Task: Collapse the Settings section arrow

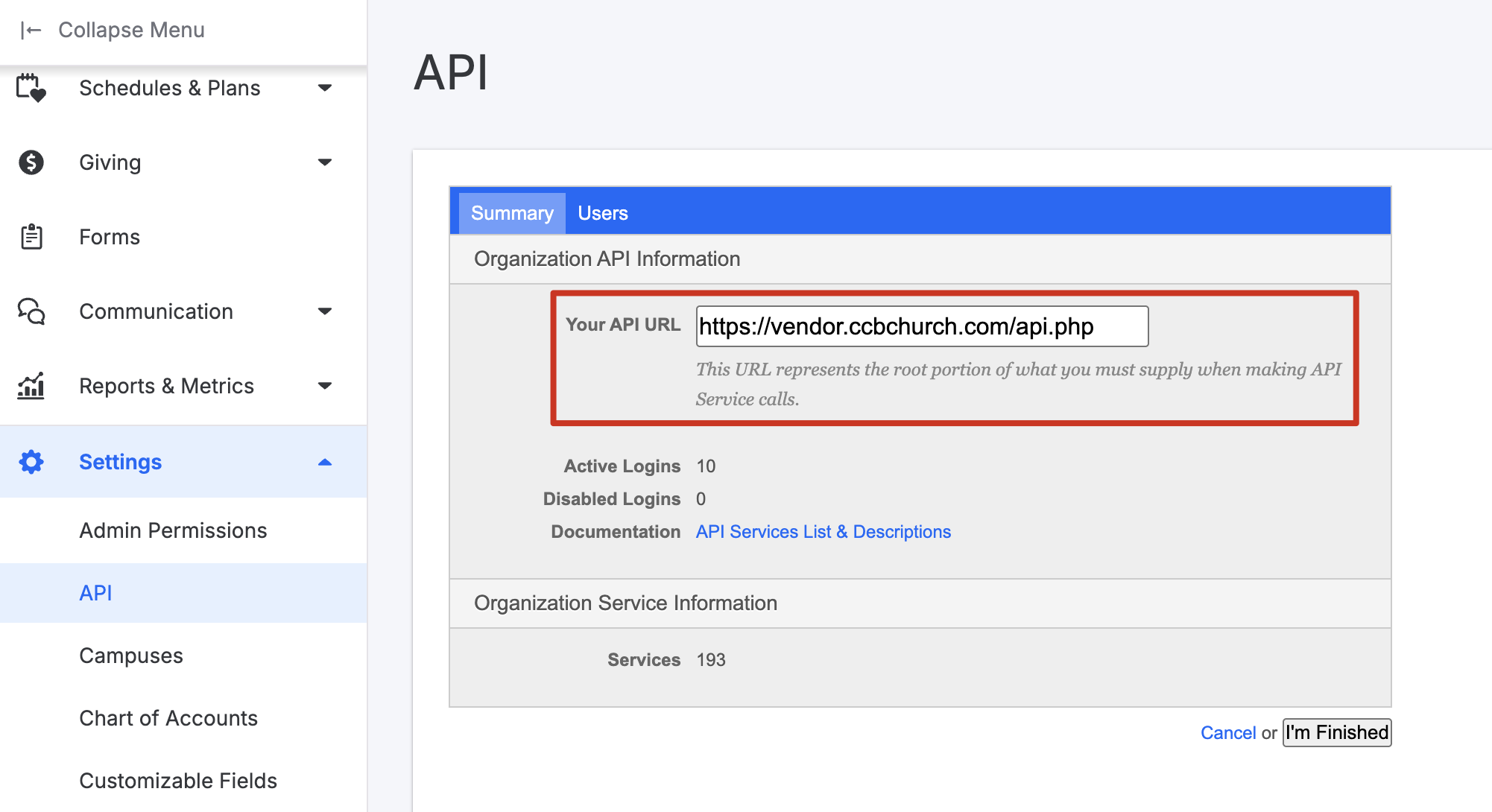Action: click(x=325, y=462)
